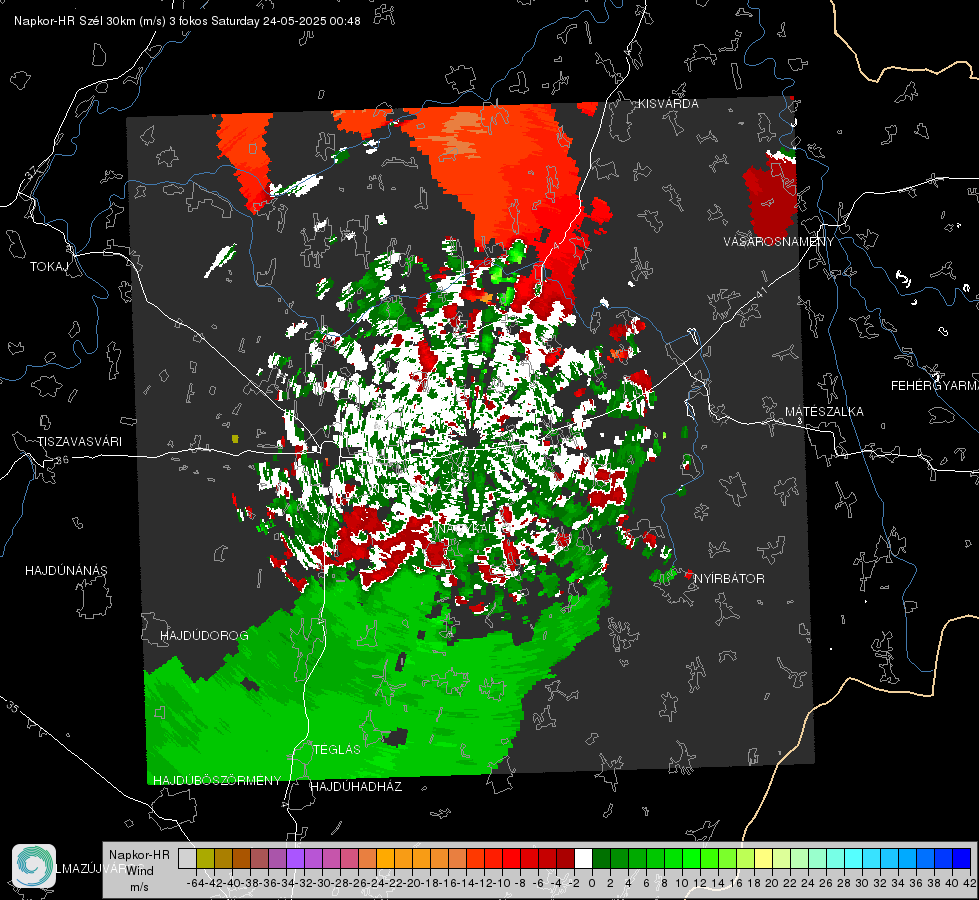
Task: Click the swirl logo icon at bottom left
Action: 34,866
